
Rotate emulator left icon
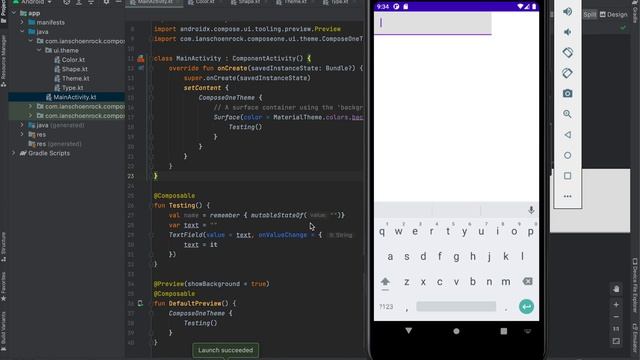[x=567, y=53]
